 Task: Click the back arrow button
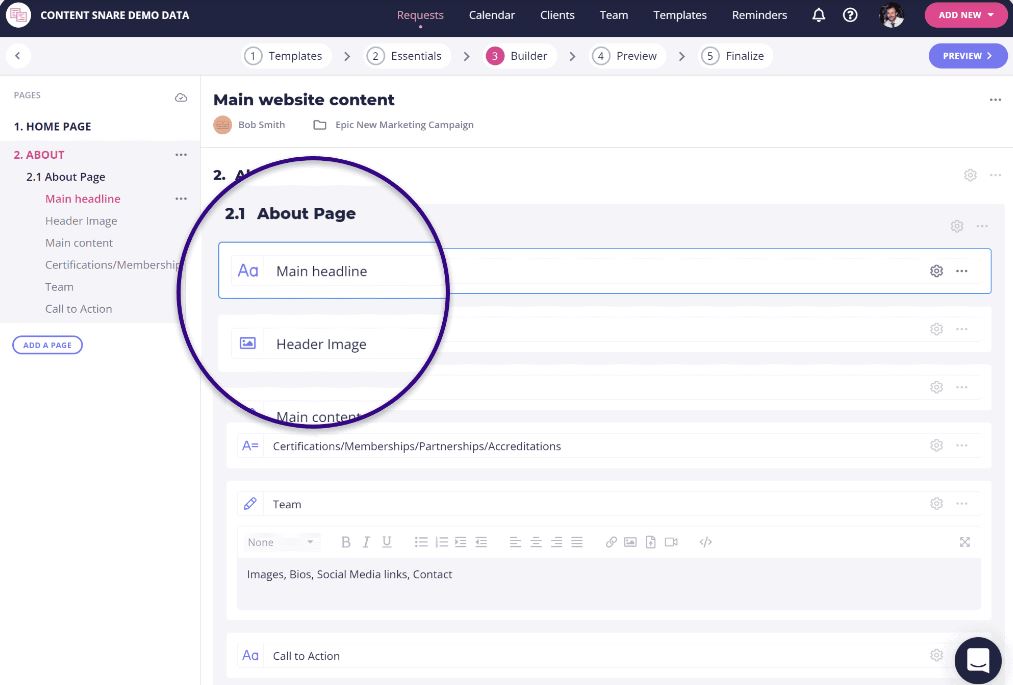click(x=17, y=56)
